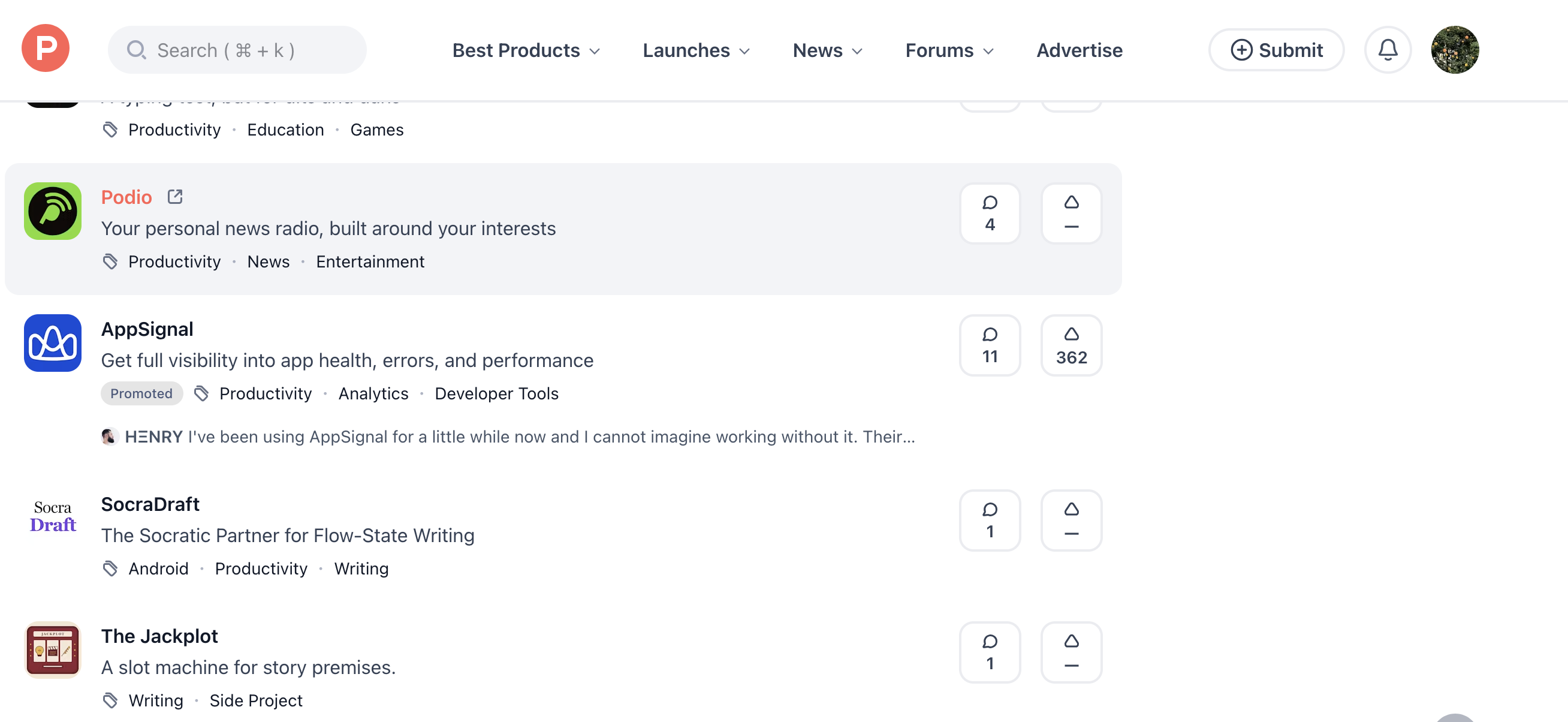Open The Jackplot product title
This screenshot has height=722, width=1568.
[159, 636]
